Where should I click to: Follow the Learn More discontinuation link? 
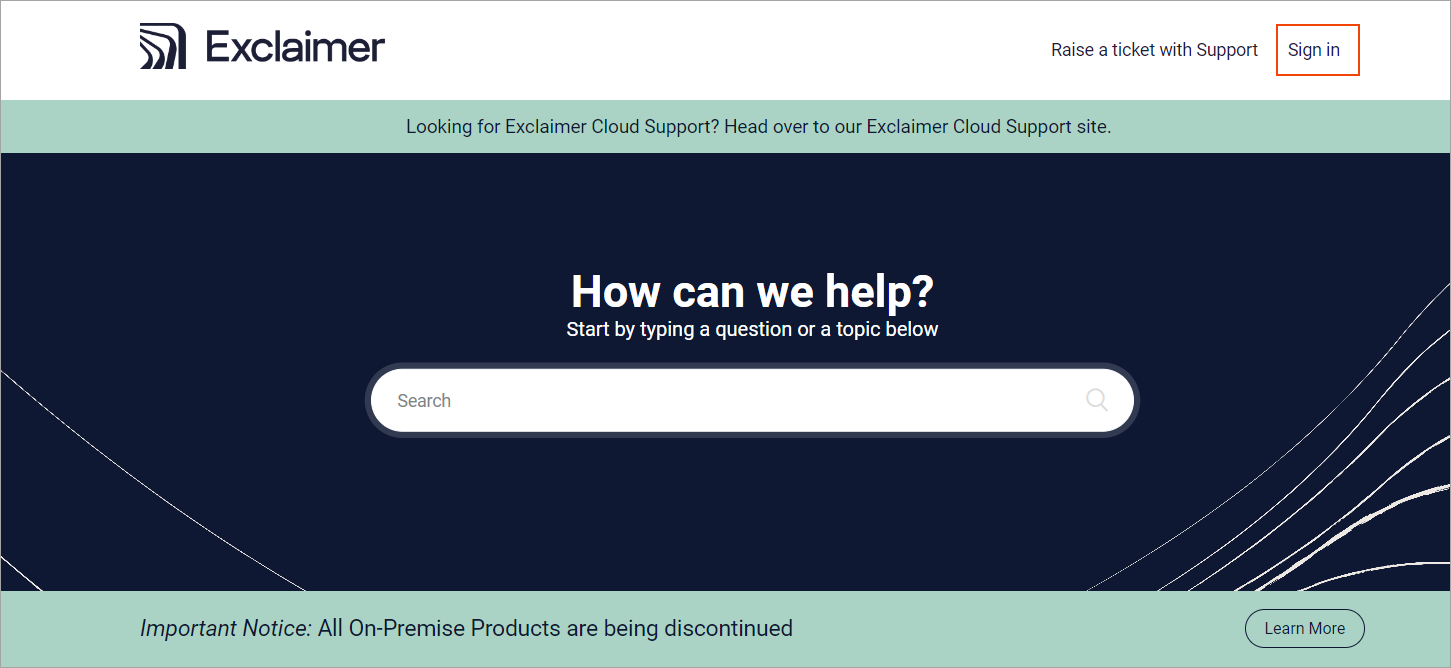tap(1304, 628)
